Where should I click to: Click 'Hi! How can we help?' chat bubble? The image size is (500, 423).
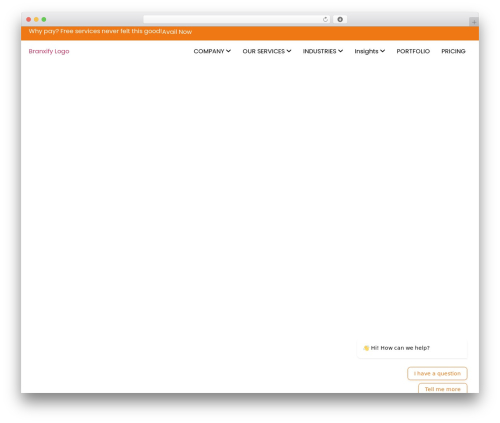click(x=412, y=348)
